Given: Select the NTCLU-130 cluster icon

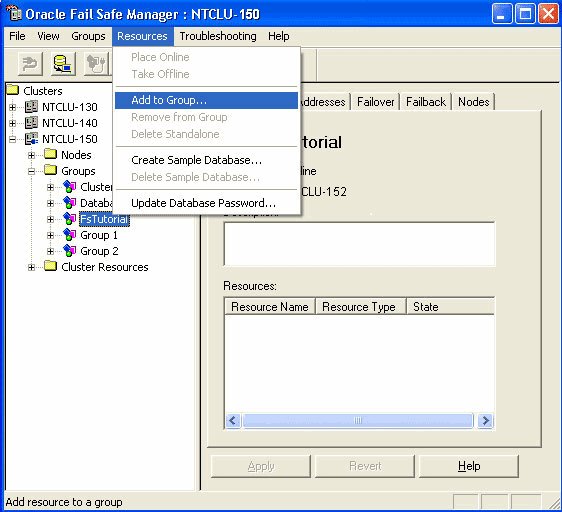Looking at the screenshot, I should tap(32, 106).
